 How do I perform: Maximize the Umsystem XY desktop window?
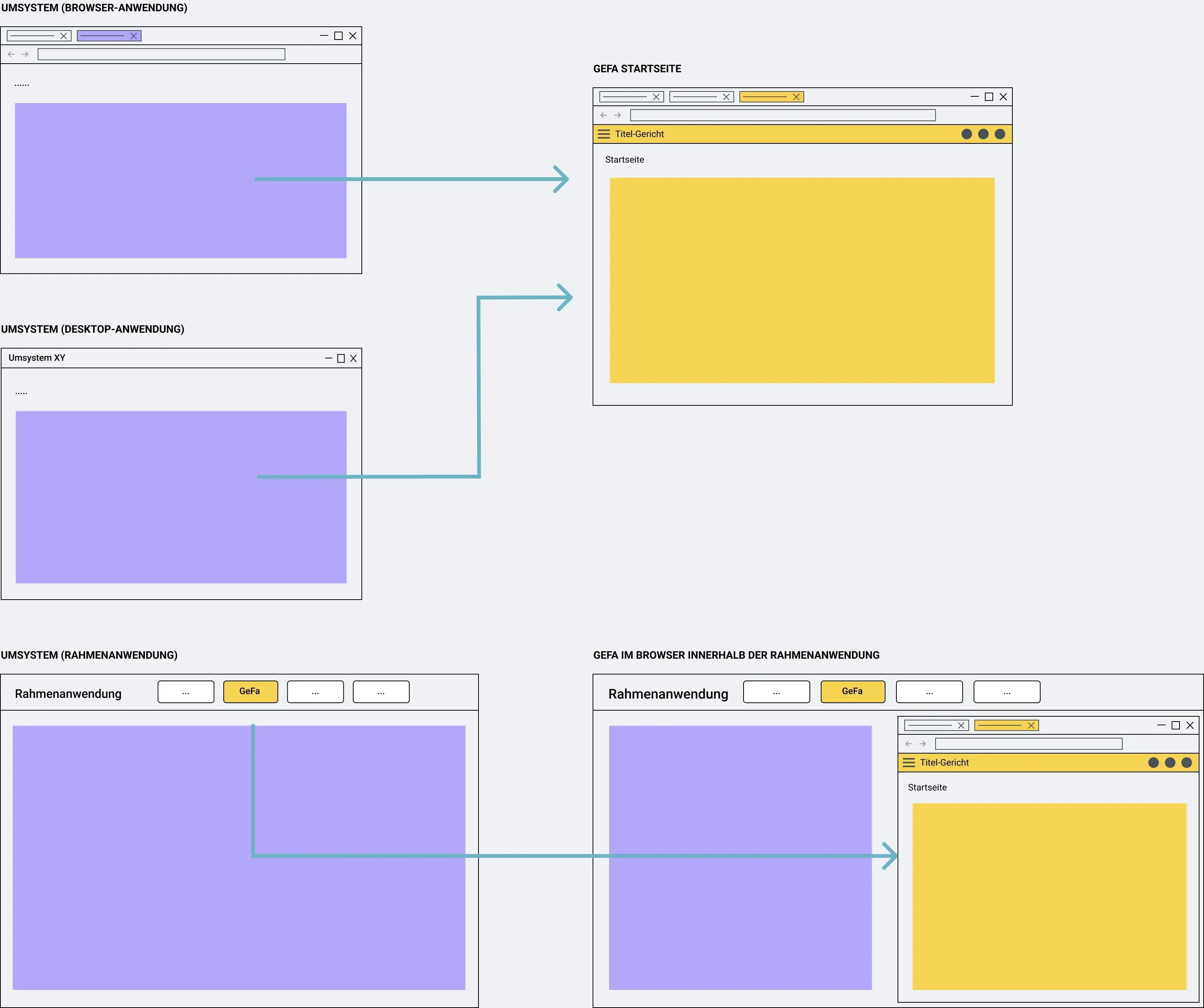click(x=341, y=359)
